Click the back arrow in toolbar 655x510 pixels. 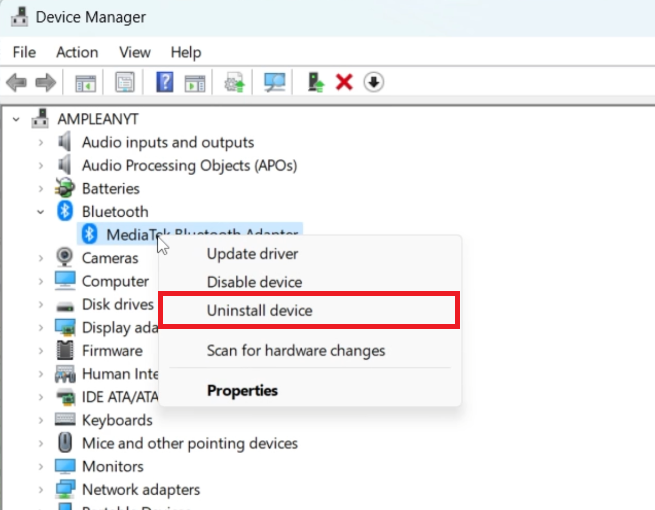tap(16, 82)
